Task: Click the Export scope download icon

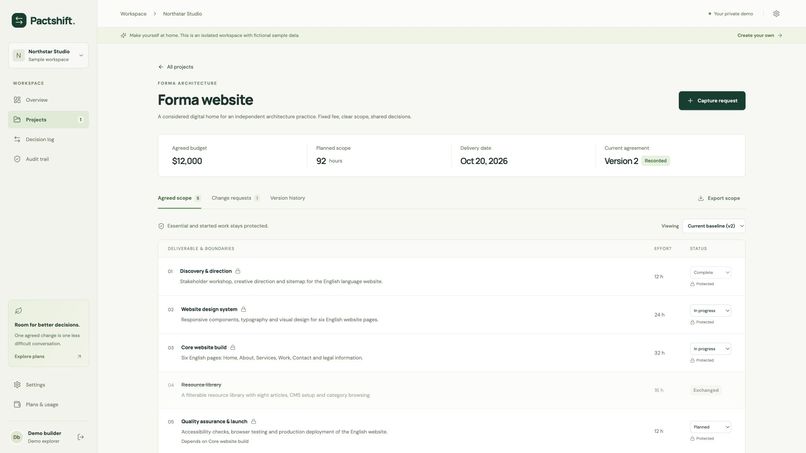Action: [701, 198]
